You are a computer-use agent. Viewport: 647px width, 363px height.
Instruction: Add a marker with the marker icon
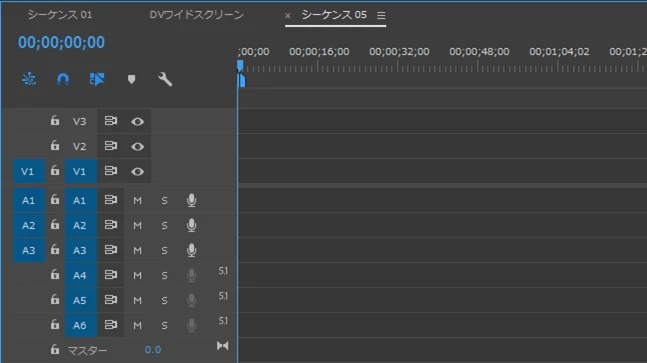[131, 79]
